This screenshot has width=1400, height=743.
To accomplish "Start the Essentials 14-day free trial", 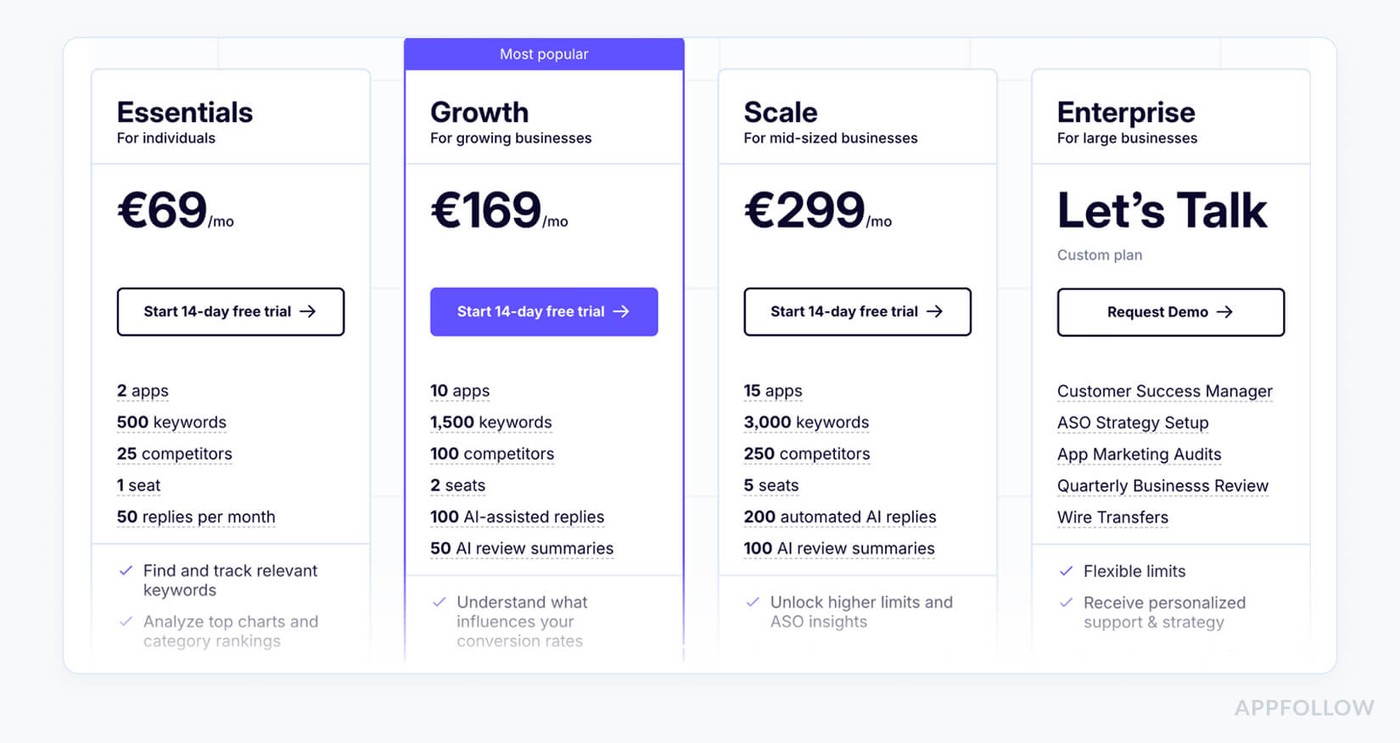I will (230, 312).
